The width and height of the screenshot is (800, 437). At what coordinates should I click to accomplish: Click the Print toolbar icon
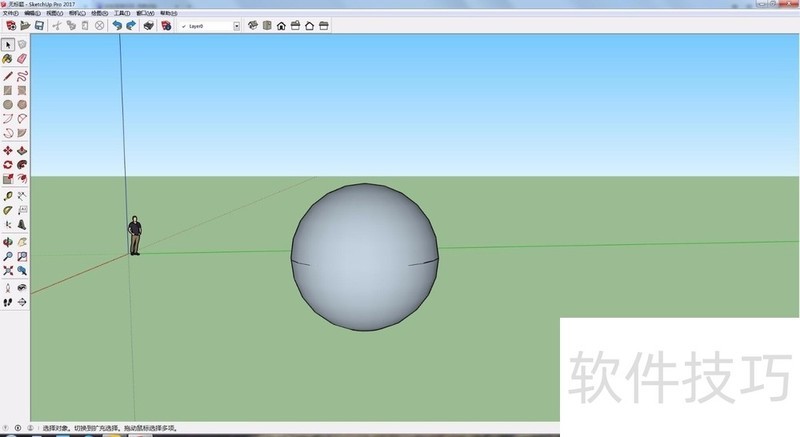click(x=148, y=25)
